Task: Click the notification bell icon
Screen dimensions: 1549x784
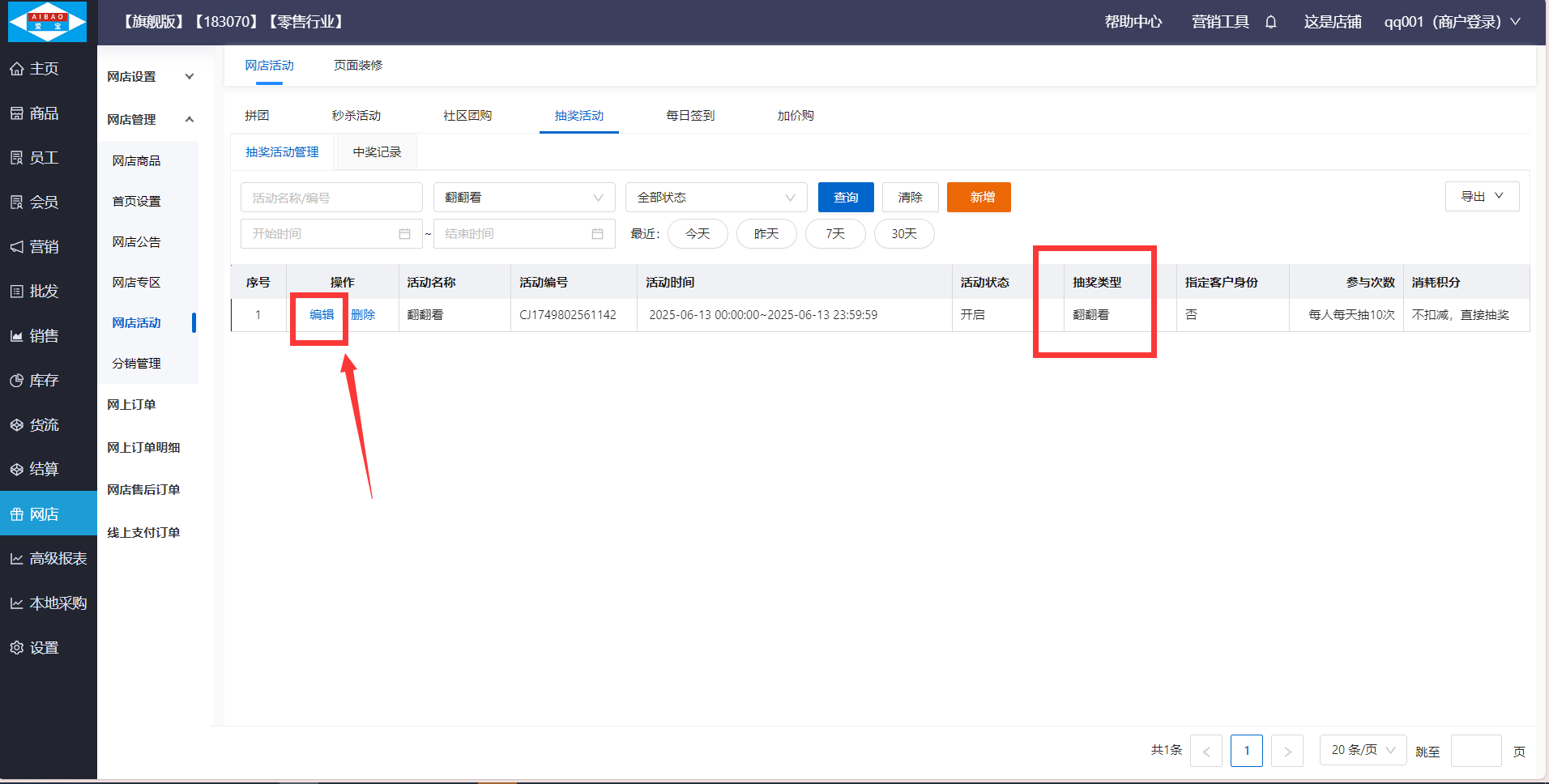Action: click(x=1270, y=22)
